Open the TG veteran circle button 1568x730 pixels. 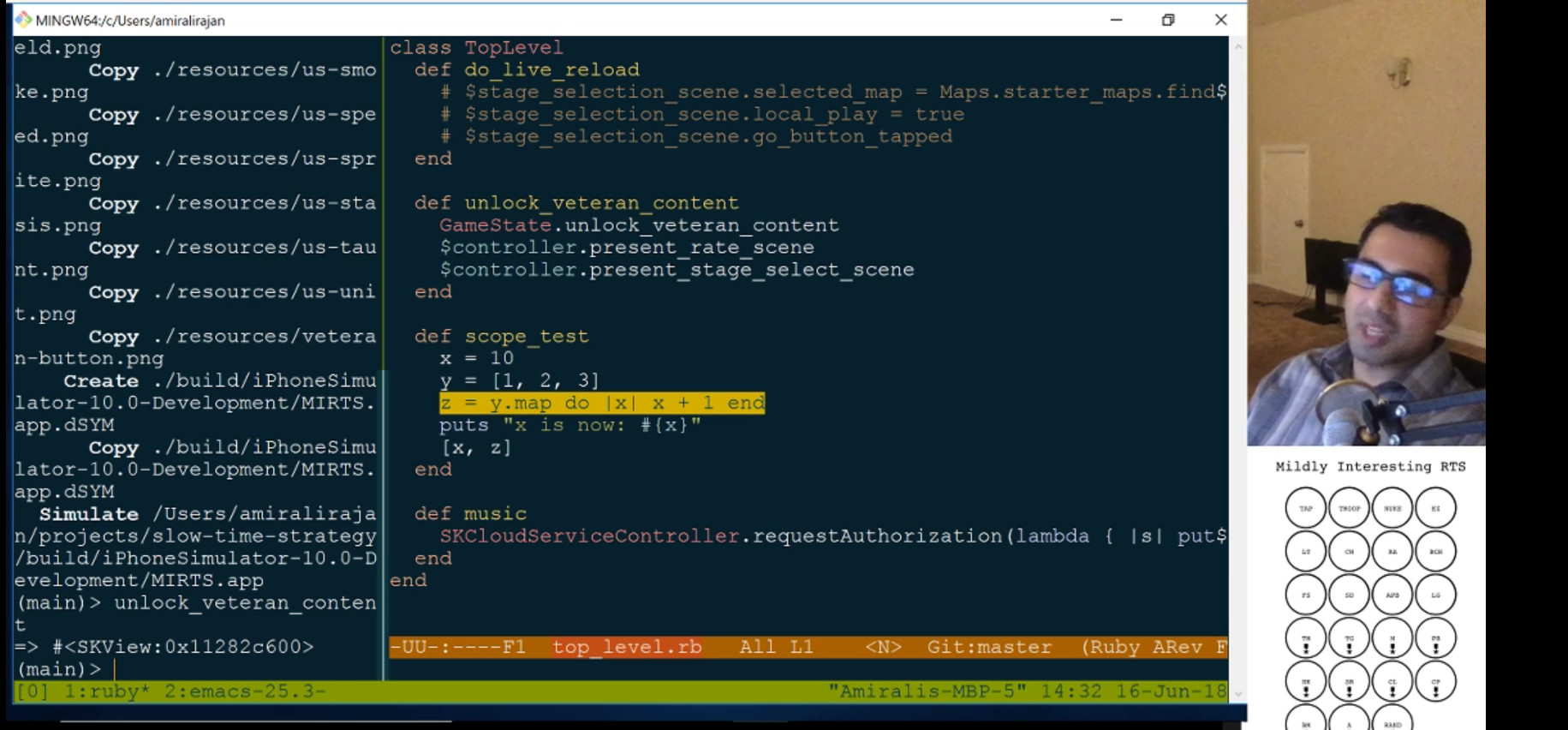point(1349,638)
